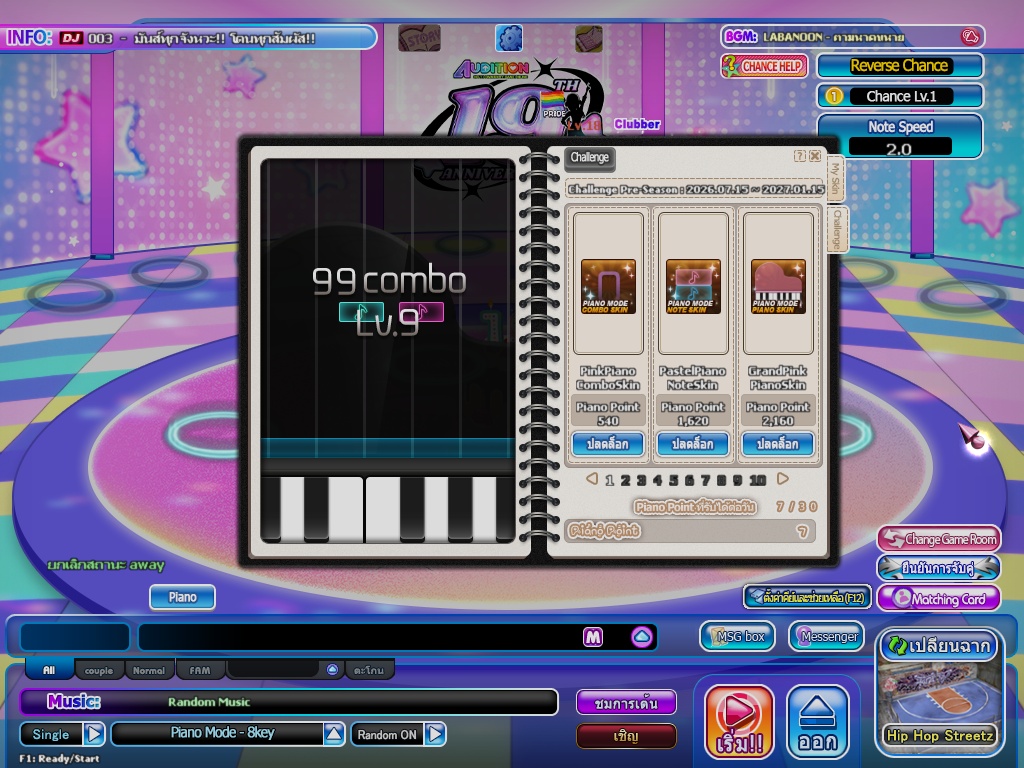Open the MSG box
This screenshot has width=1024, height=768.
[x=737, y=636]
